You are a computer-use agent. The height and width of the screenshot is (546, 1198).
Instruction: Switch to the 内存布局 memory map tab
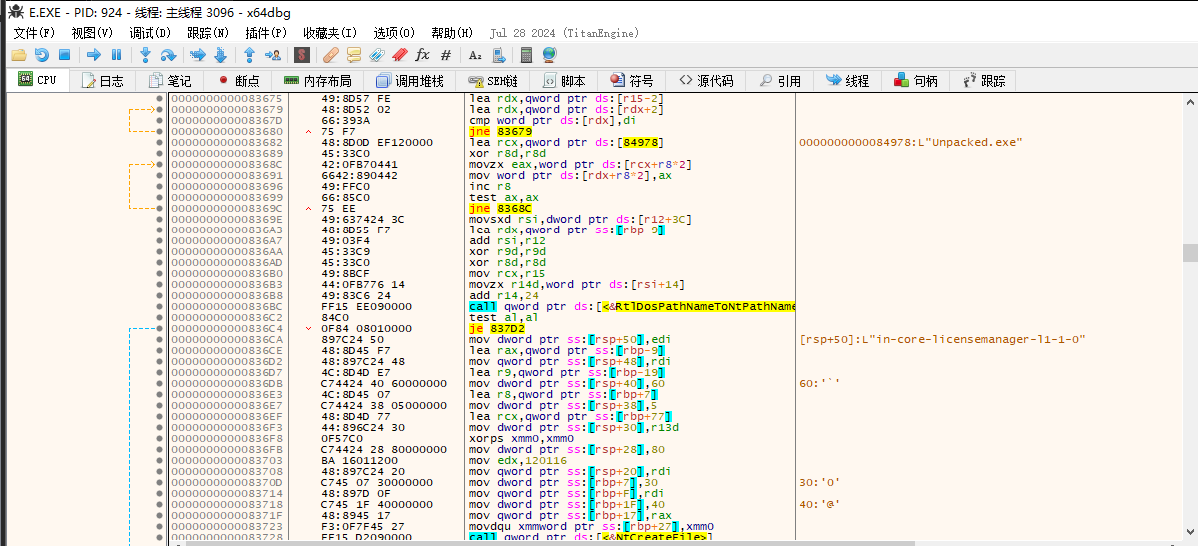pos(317,81)
